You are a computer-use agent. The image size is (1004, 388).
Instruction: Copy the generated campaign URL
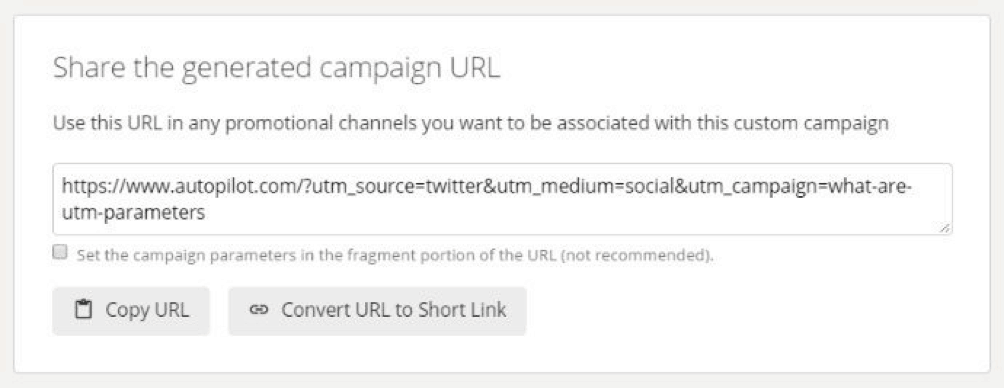pyautogui.click(x=131, y=311)
